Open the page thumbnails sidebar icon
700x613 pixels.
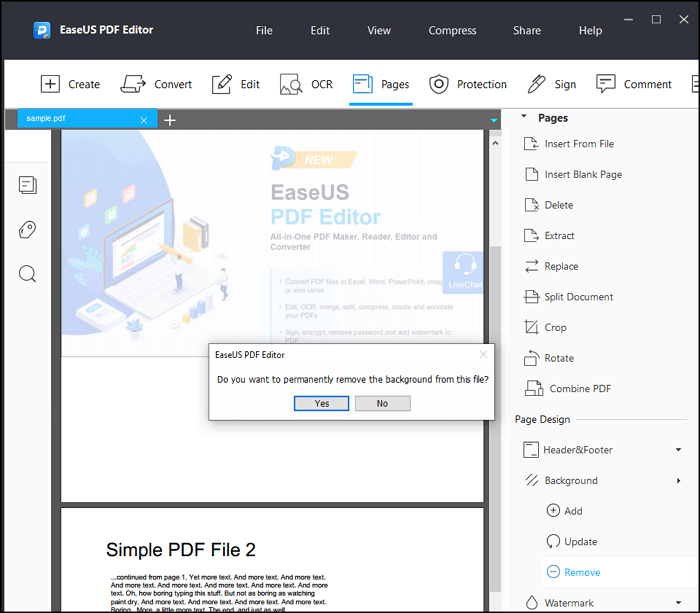click(28, 185)
